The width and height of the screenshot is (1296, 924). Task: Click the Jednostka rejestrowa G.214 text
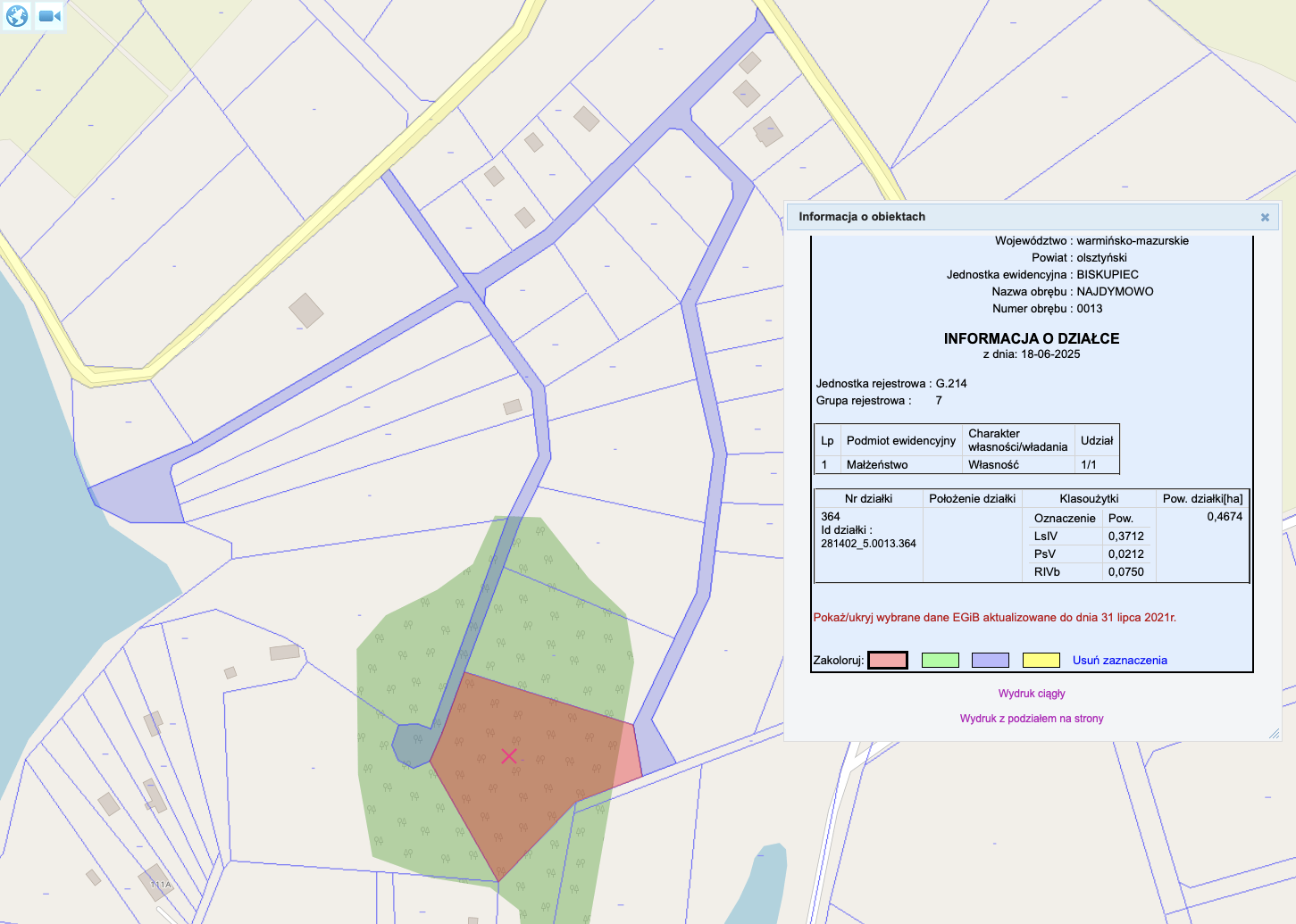coord(891,383)
